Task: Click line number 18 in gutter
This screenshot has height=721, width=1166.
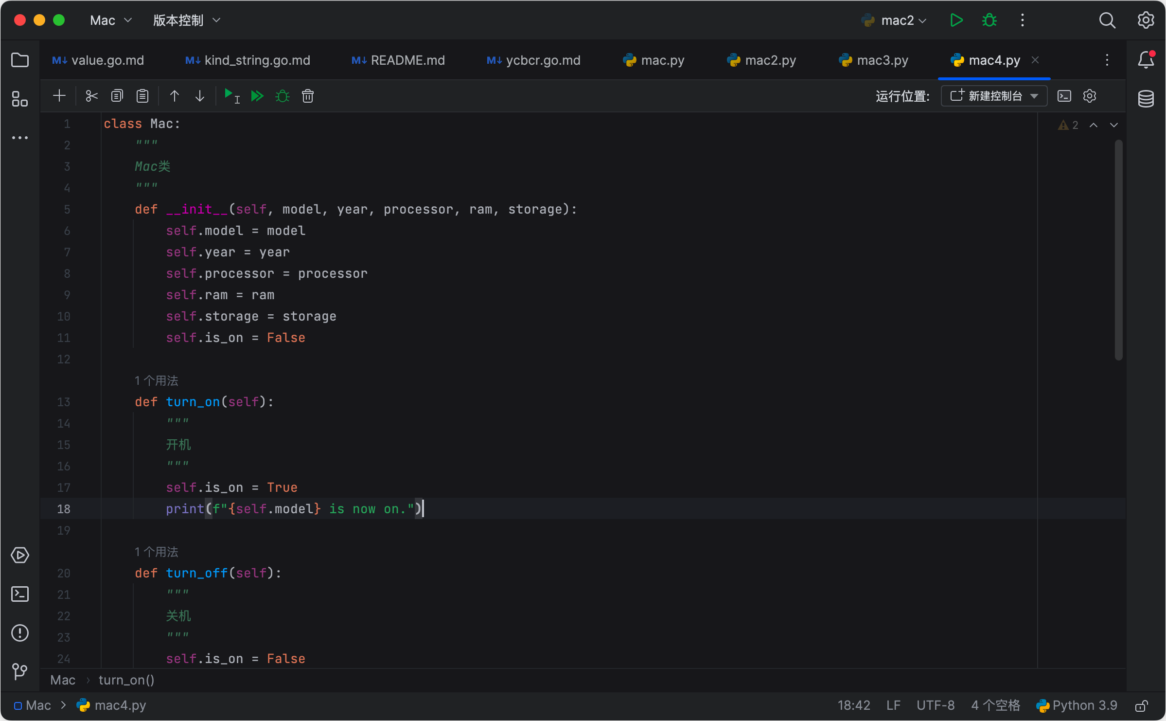Action: pos(64,509)
